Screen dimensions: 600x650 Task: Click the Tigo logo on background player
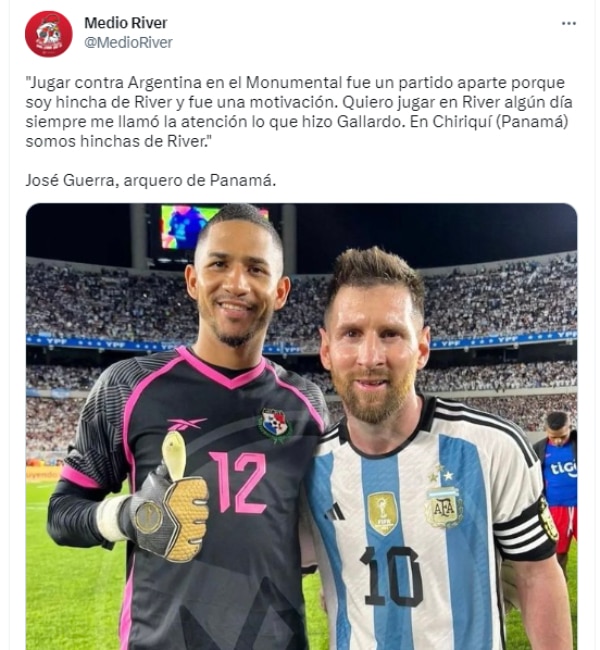(564, 468)
